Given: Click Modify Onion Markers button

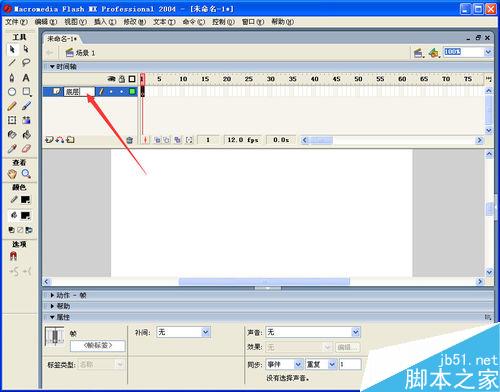Looking at the screenshot, I should [189, 140].
